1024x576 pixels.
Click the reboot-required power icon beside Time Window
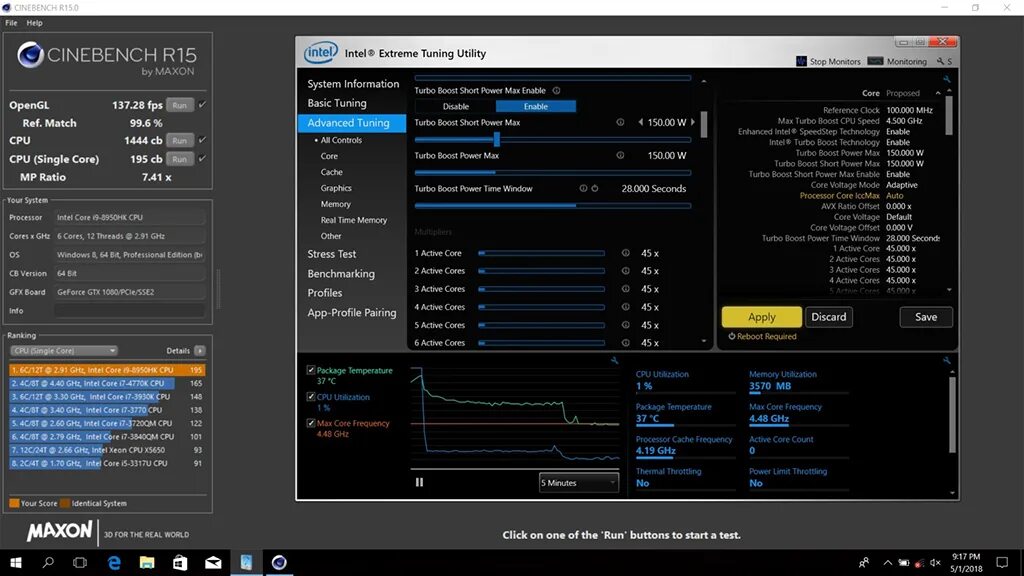(595, 188)
